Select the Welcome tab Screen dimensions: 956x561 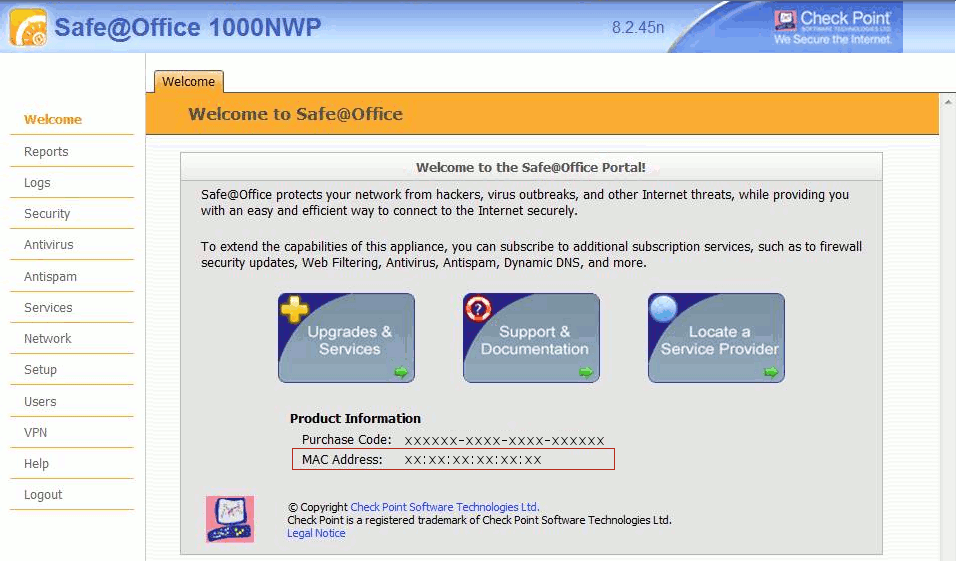(188, 82)
